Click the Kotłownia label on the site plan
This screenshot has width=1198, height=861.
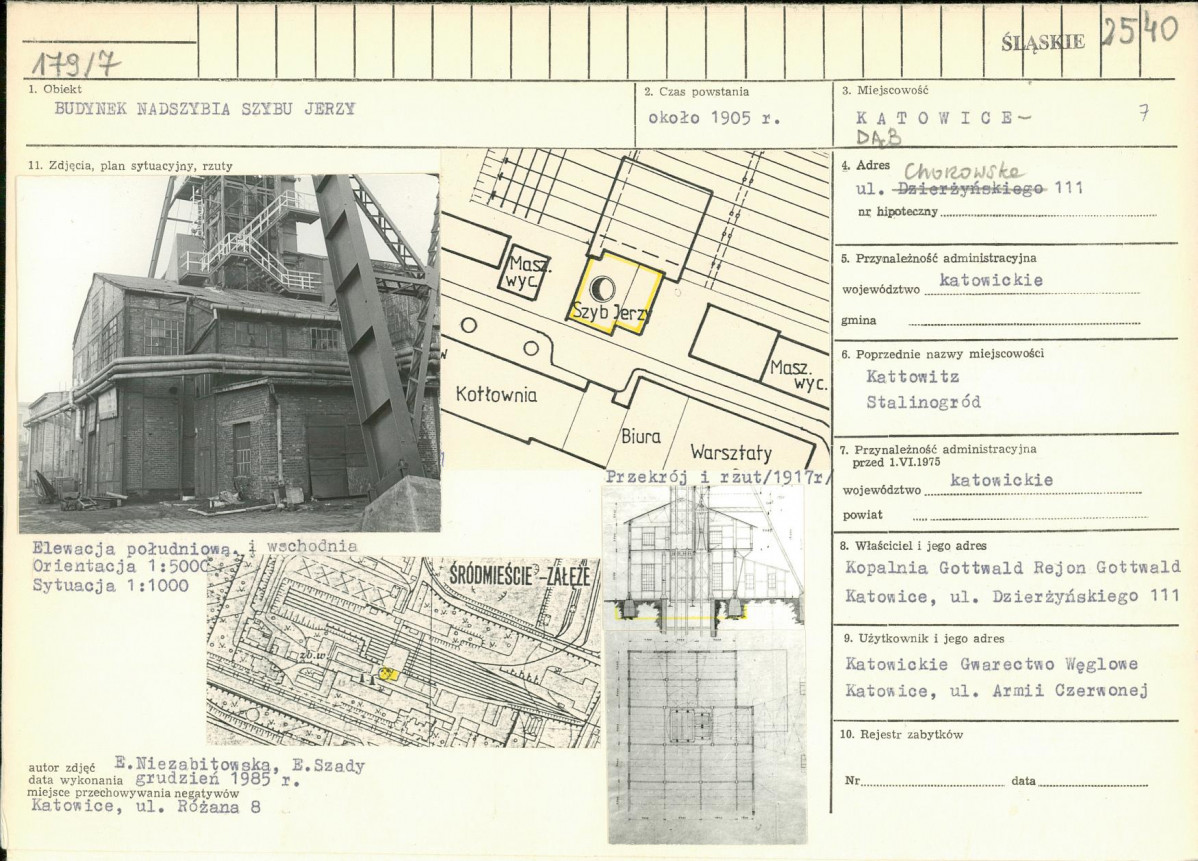(496, 394)
